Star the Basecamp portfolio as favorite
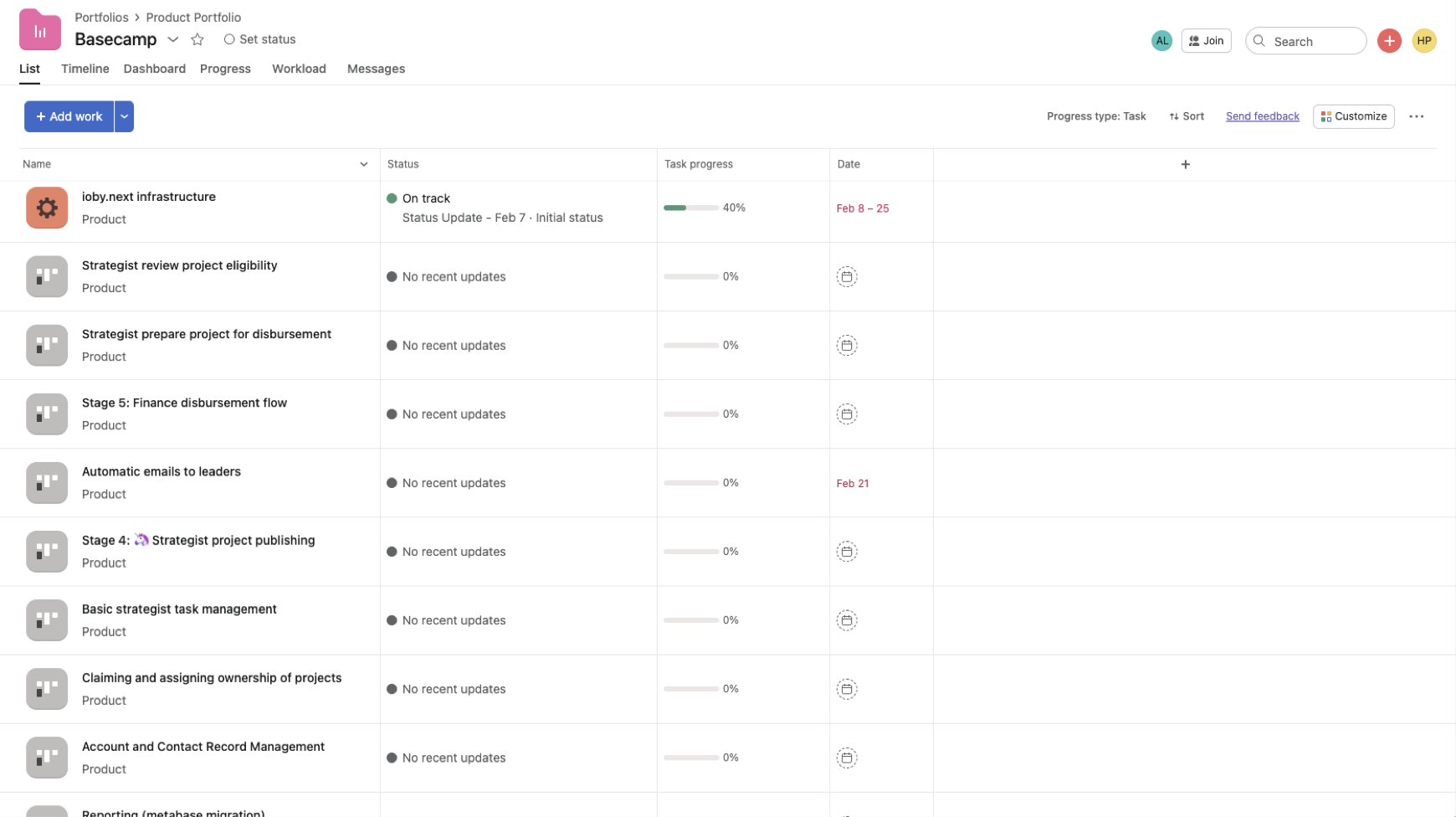 point(197,39)
